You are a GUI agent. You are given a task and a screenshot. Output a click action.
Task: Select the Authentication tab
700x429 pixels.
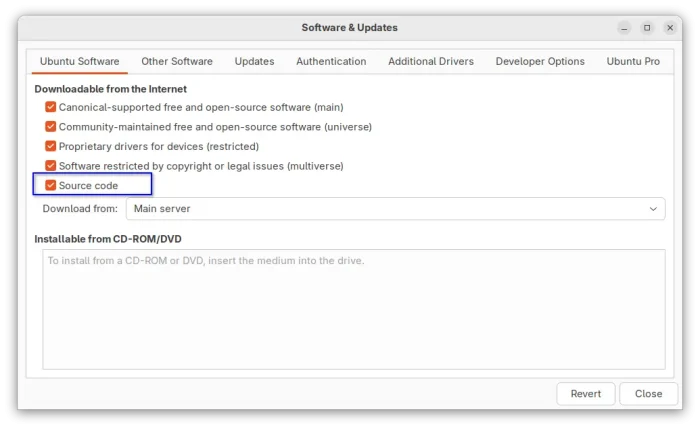point(331,62)
